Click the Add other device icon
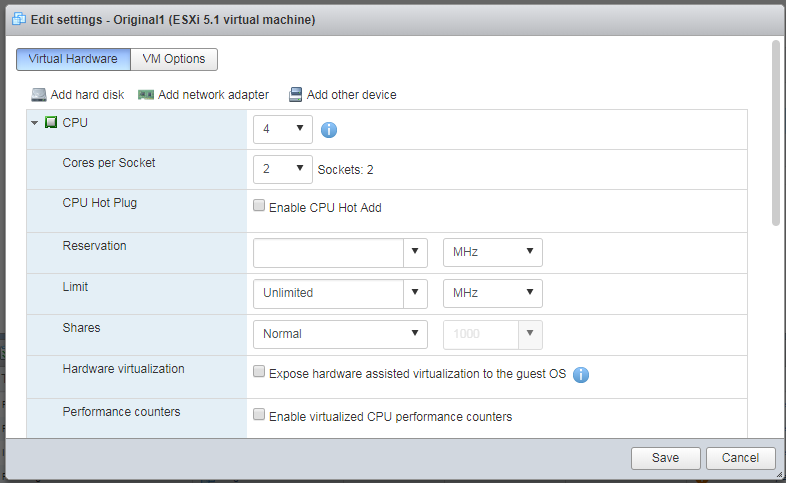786x483 pixels. pos(296,95)
